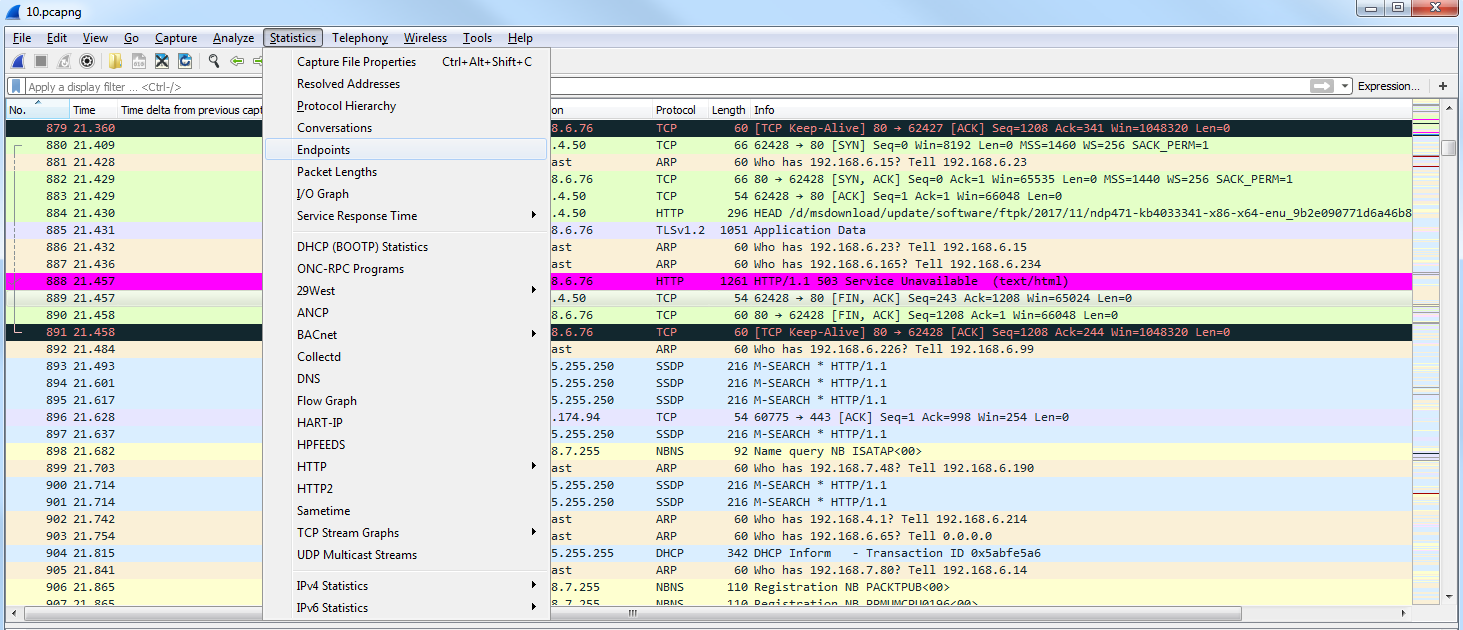Click the Find packet magnifier icon
Viewport: 1463px width, 630px height.
pos(214,61)
